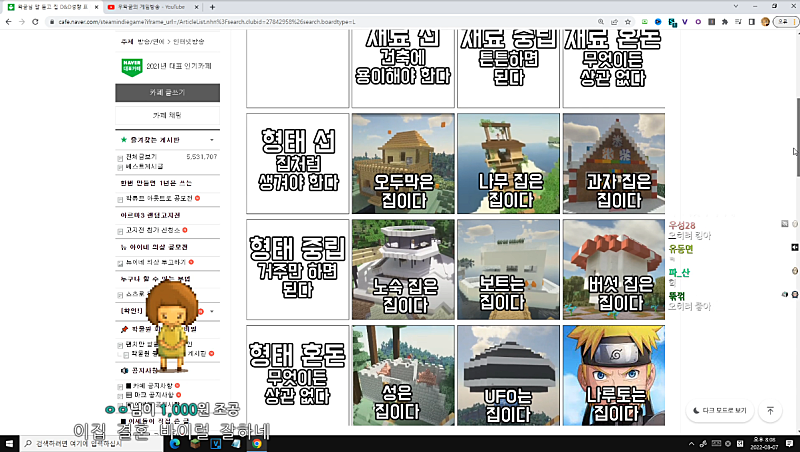The image size is (800, 452).
Task: Open the 전체글보기 board link
Action: click(141, 157)
